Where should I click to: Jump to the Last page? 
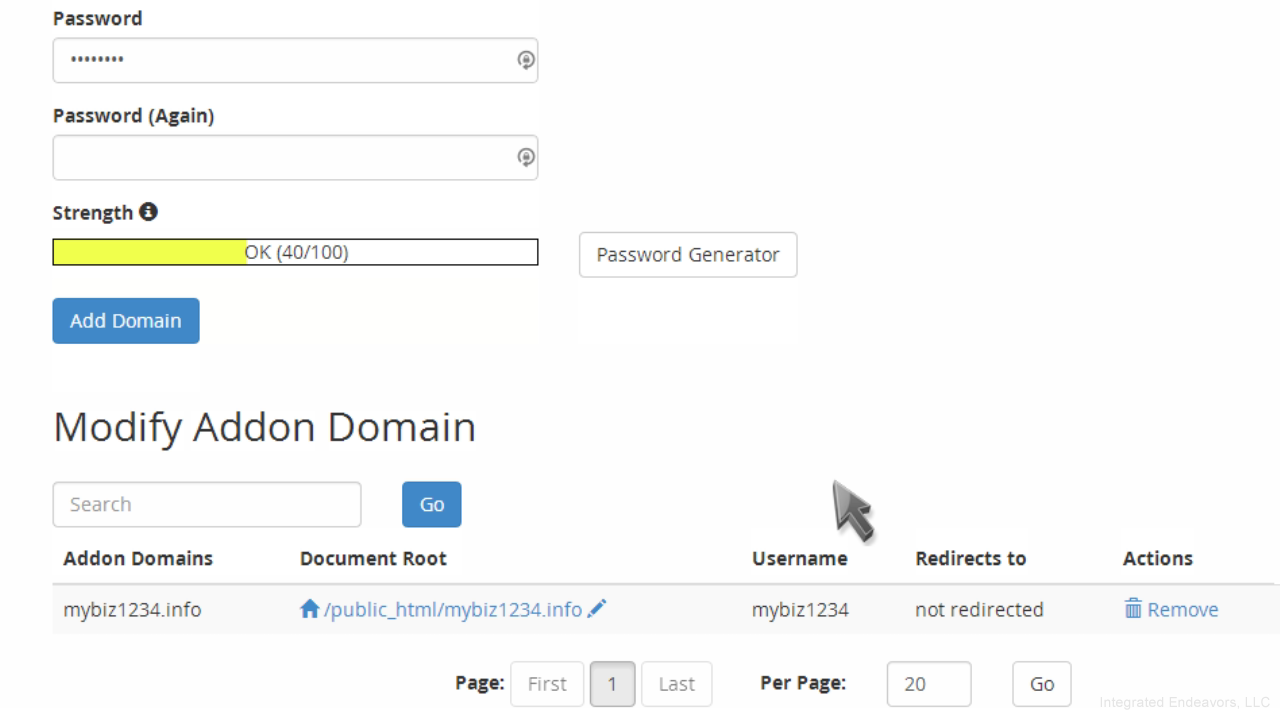click(676, 684)
